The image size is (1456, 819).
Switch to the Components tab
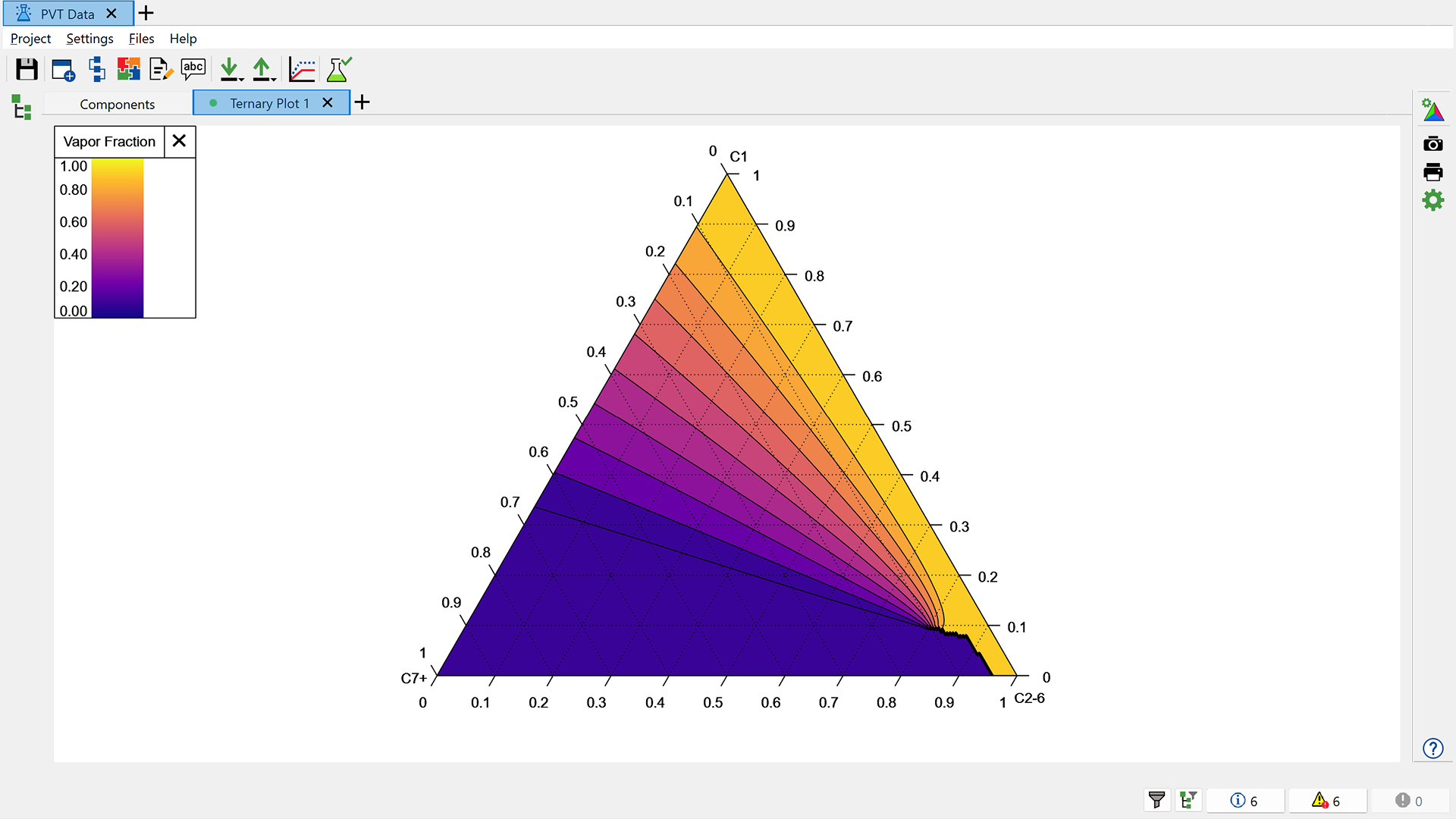tap(117, 104)
